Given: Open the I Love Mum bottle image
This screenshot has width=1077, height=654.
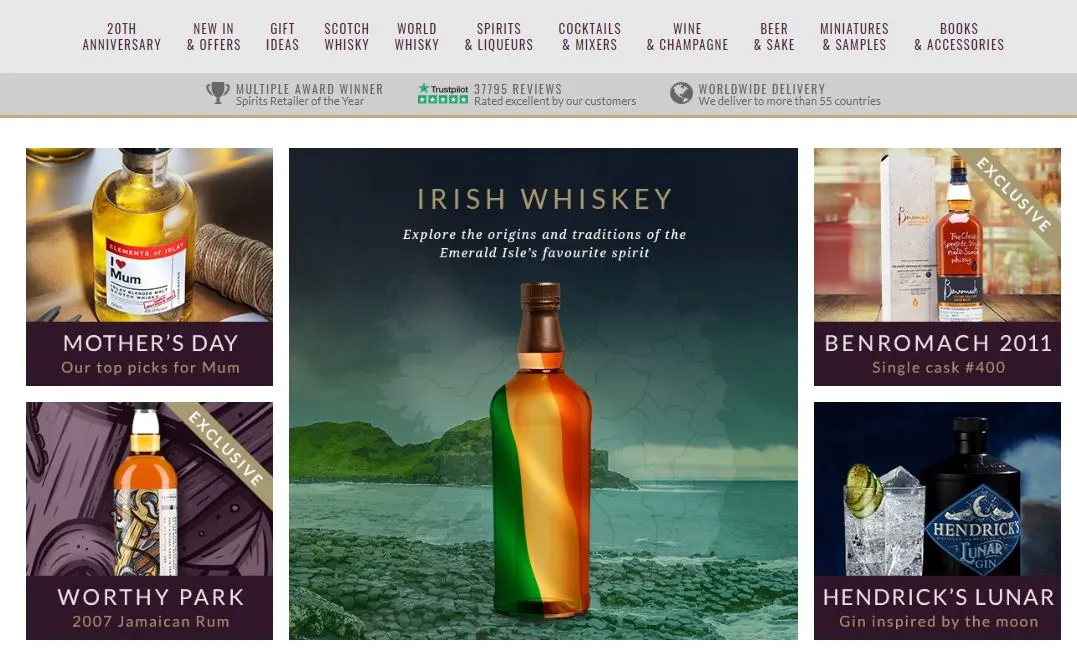Looking at the screenshot, I should pos(149,235).
